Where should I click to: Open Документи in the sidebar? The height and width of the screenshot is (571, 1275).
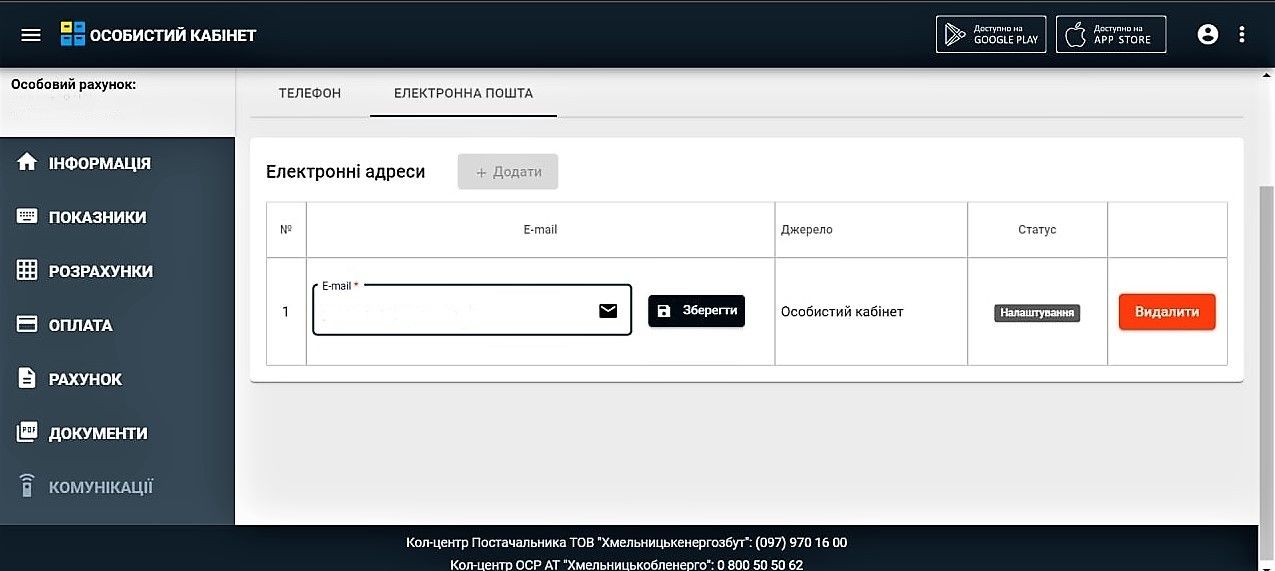coord(97,433)
